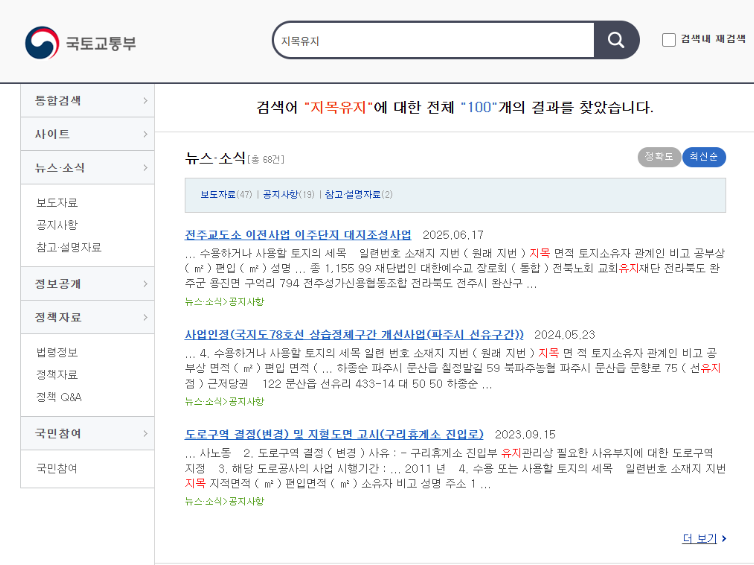
Task: Expand the 사이트 sidebar section
Action: pyautogui.click(x=88, y=134)
